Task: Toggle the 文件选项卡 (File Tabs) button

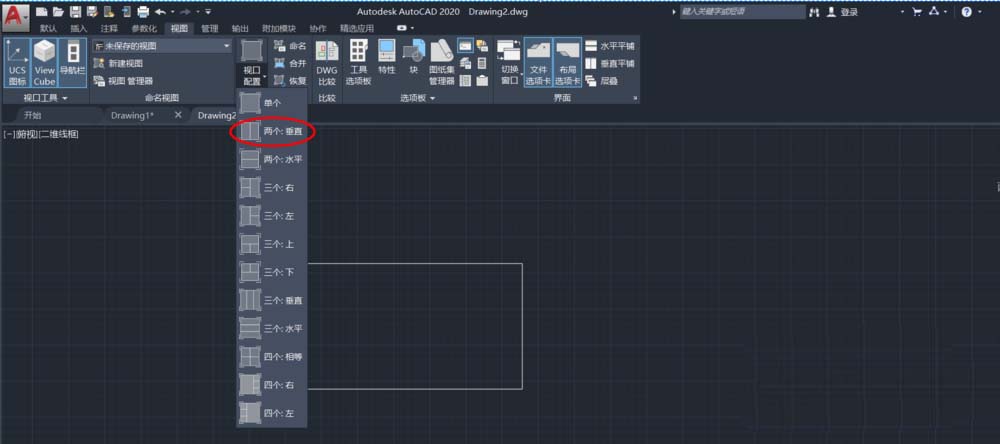Action: [538, 63]
